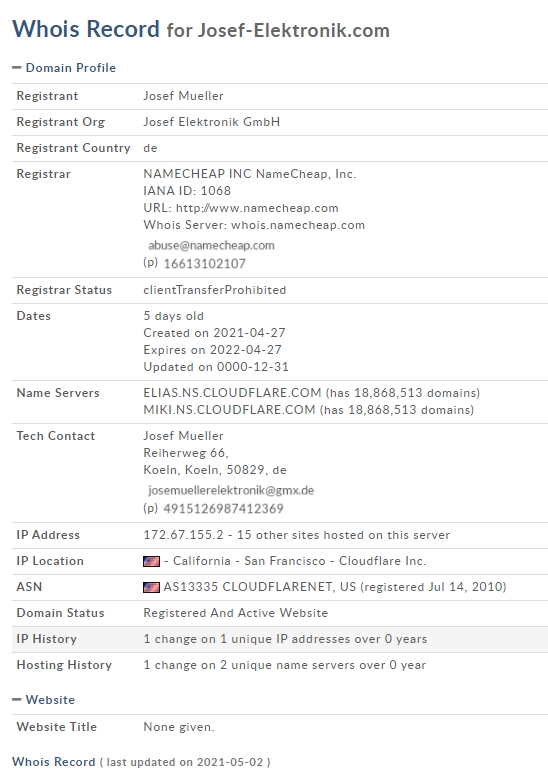Screen dimensions: 548x775
Task: Click the IP History row
Action: click(280, 639)
